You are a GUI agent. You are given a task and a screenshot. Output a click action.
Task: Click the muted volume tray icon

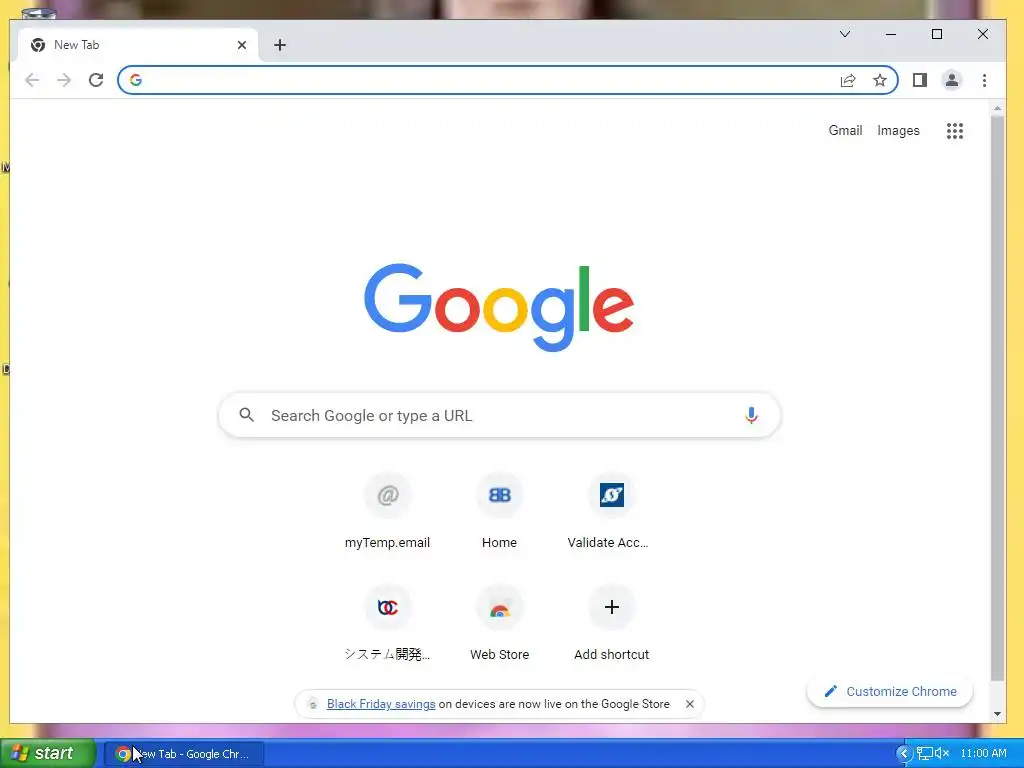[942, 754]
